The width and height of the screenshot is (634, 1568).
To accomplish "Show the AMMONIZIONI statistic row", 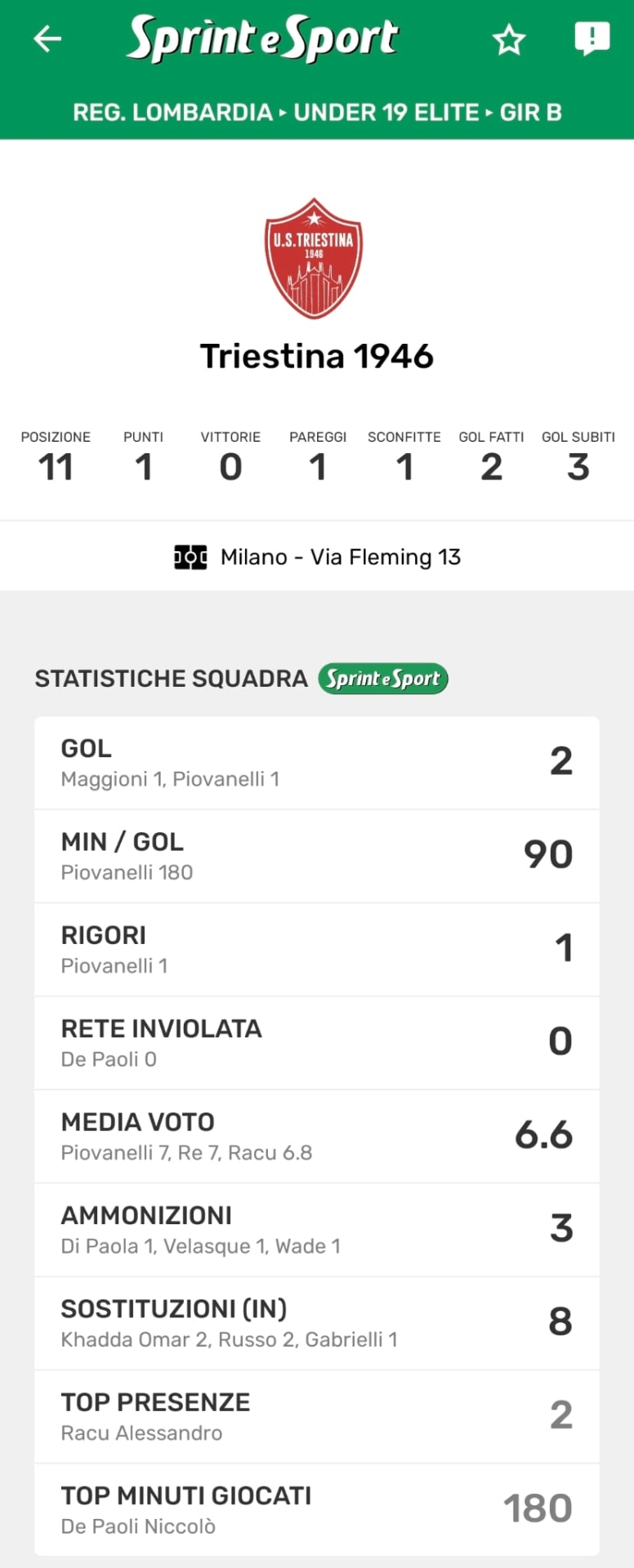I will (x=317, y=1230).
